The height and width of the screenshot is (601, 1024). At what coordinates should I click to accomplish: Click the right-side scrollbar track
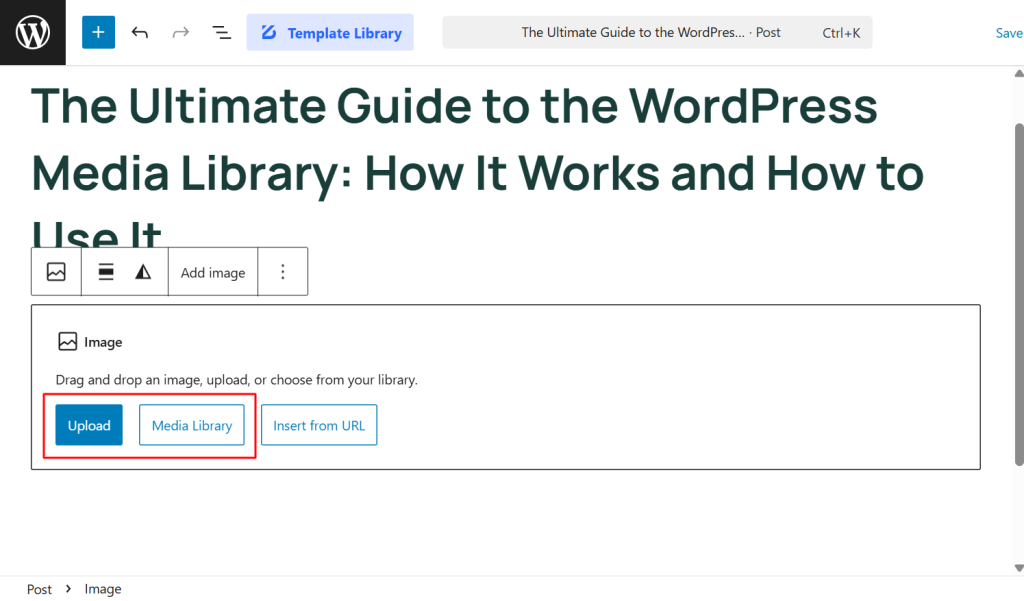coord(1018,300)
